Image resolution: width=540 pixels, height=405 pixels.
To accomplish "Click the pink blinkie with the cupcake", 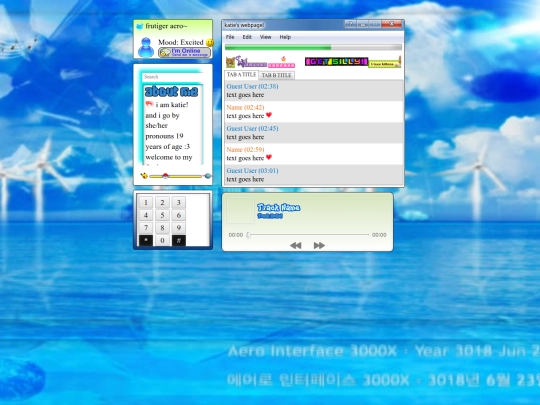I will coord(282,63).
